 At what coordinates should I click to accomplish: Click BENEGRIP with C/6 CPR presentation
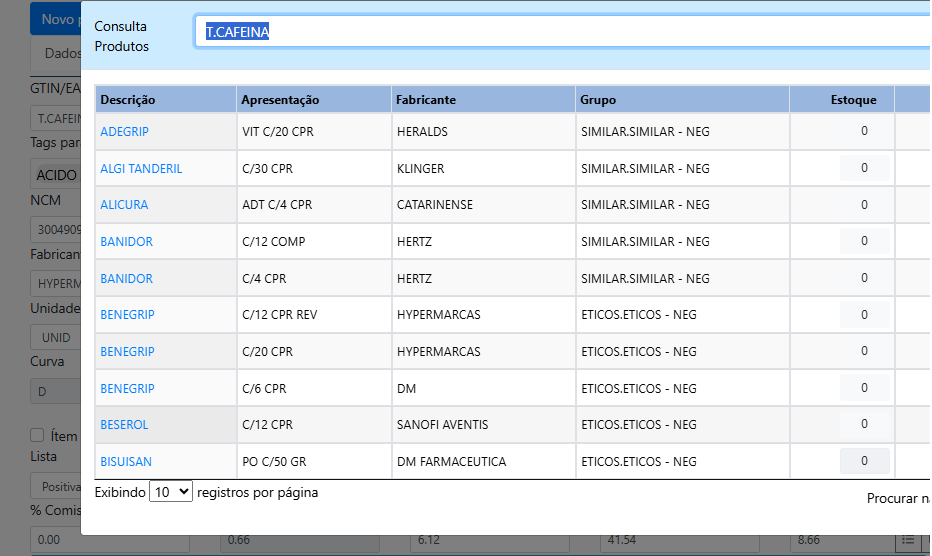127,388
